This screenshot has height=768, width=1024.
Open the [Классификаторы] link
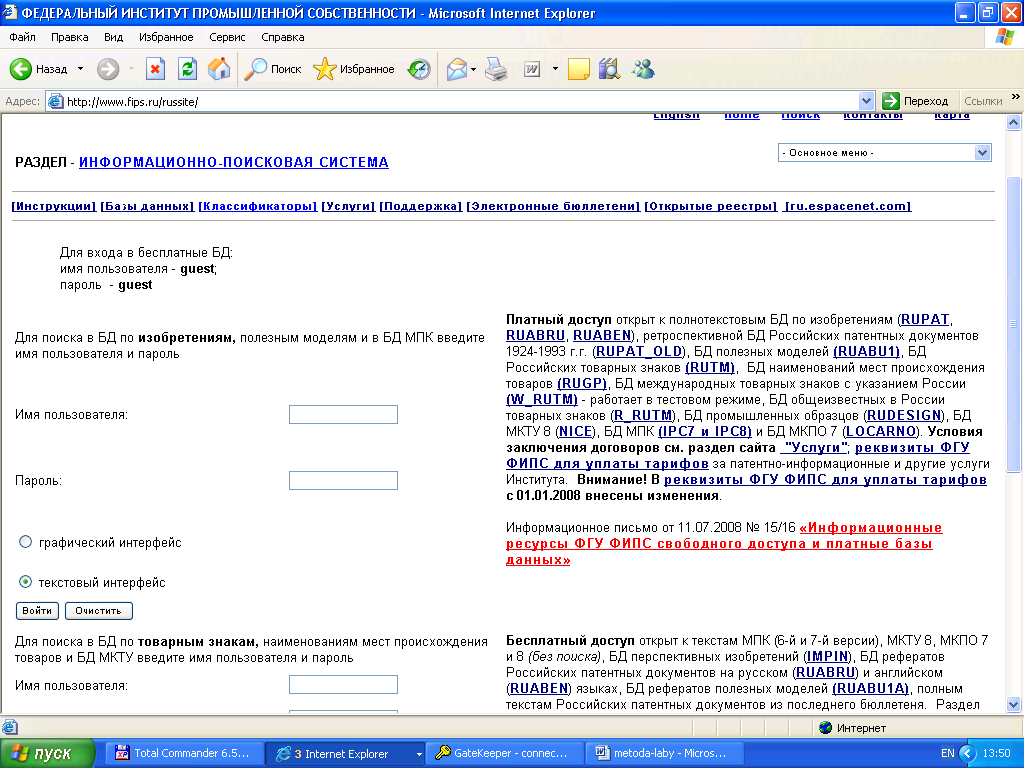tap(258, 206)
